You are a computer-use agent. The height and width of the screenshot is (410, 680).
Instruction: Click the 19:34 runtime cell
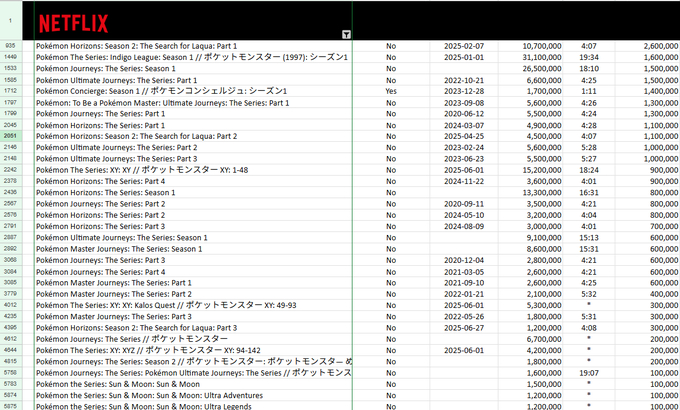tap(589, 57)
